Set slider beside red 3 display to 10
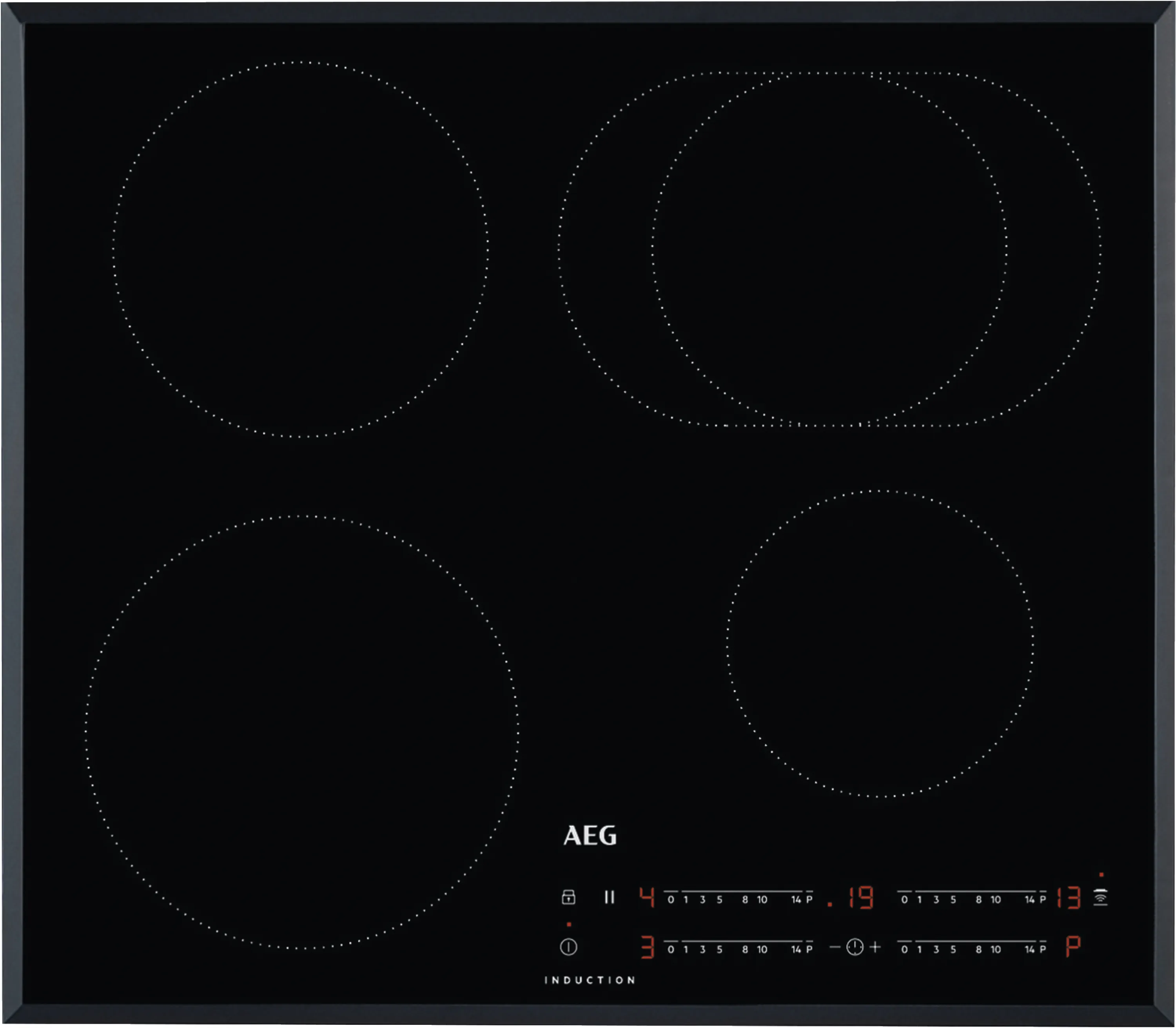 click(x=762, y=949)
